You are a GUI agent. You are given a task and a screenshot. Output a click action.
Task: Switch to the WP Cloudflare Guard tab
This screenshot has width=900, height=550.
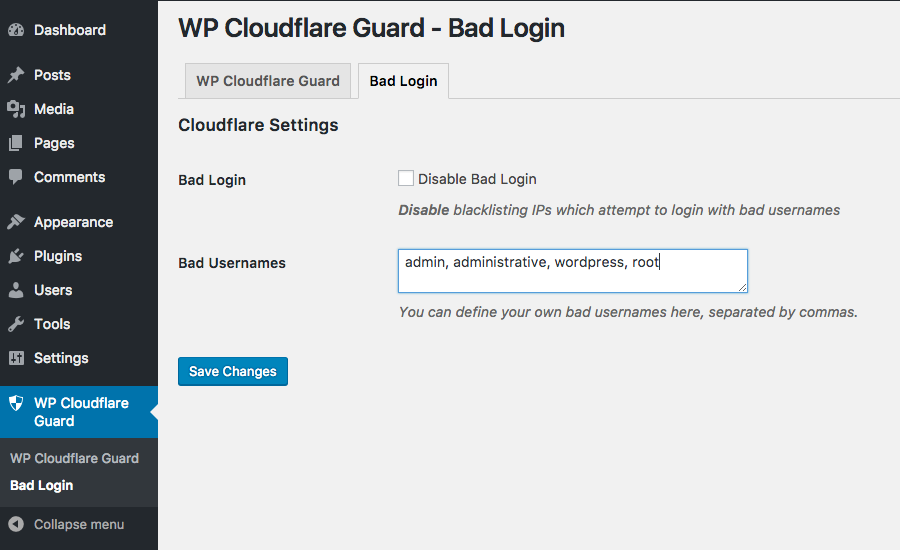click(268, 81)
